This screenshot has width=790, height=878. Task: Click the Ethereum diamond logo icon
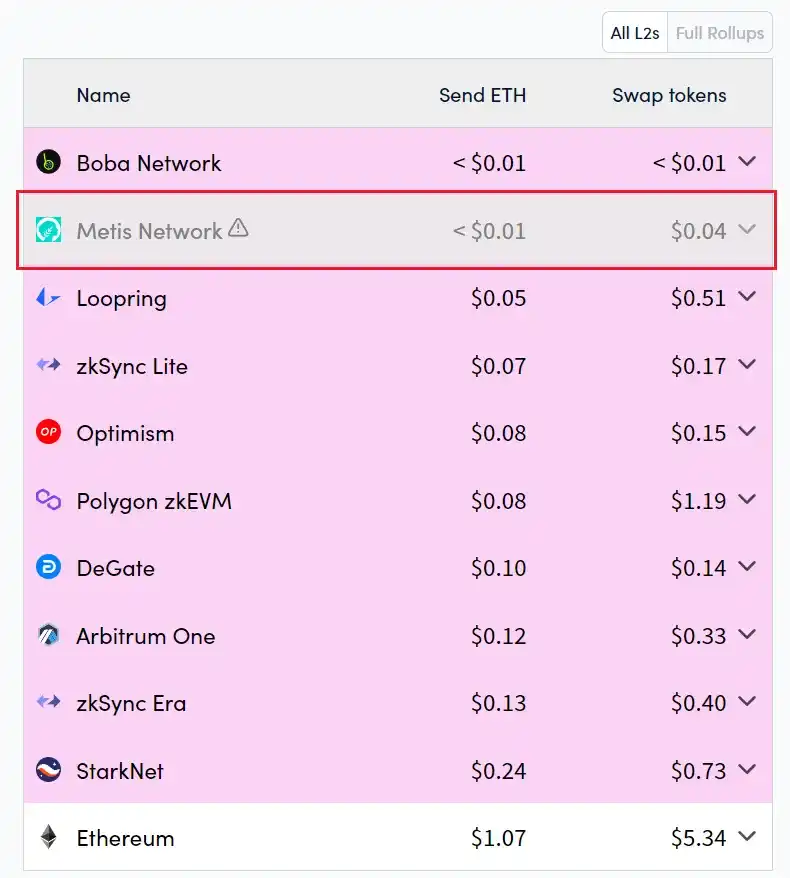click(x=48, y=838)
